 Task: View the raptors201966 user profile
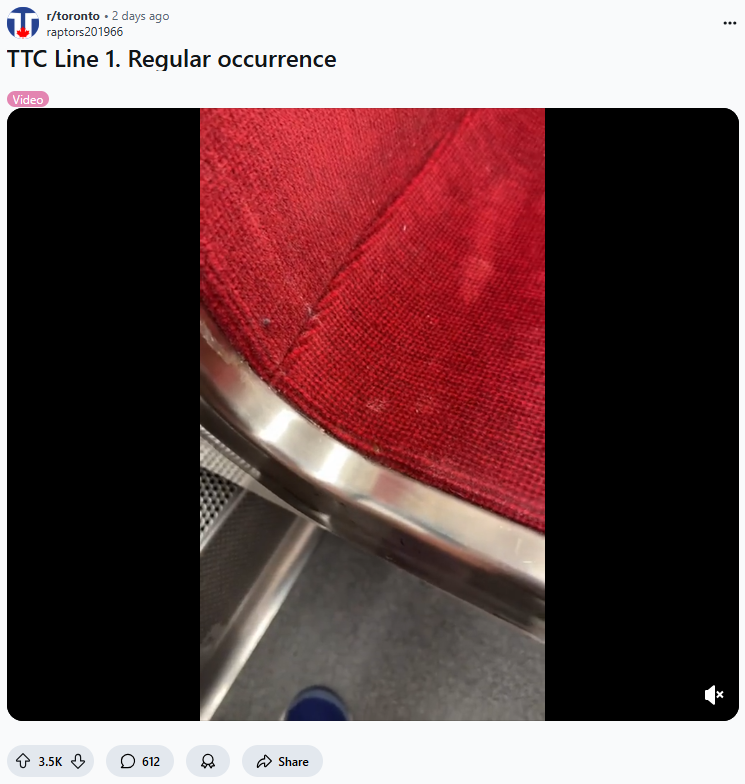coord(84,32)
